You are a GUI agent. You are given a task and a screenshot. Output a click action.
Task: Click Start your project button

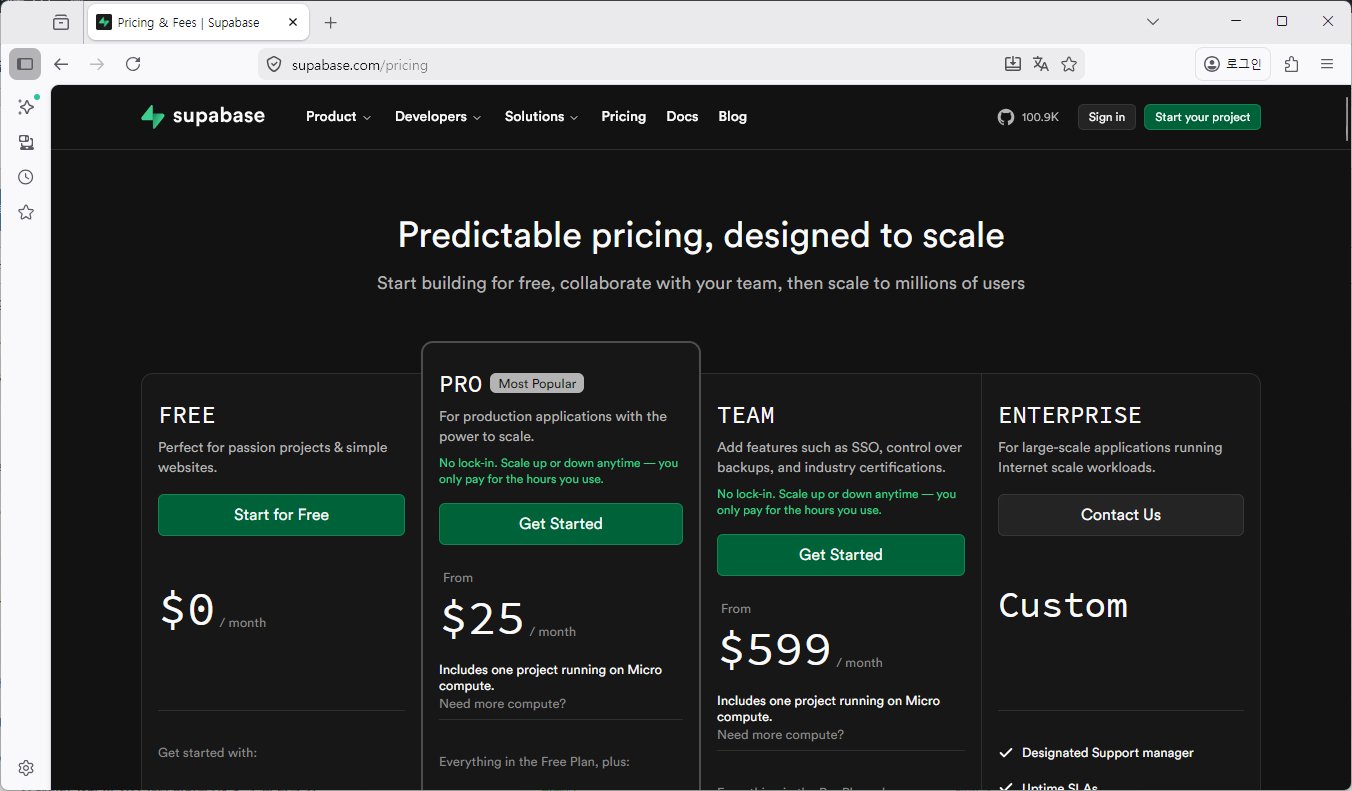1202,117
